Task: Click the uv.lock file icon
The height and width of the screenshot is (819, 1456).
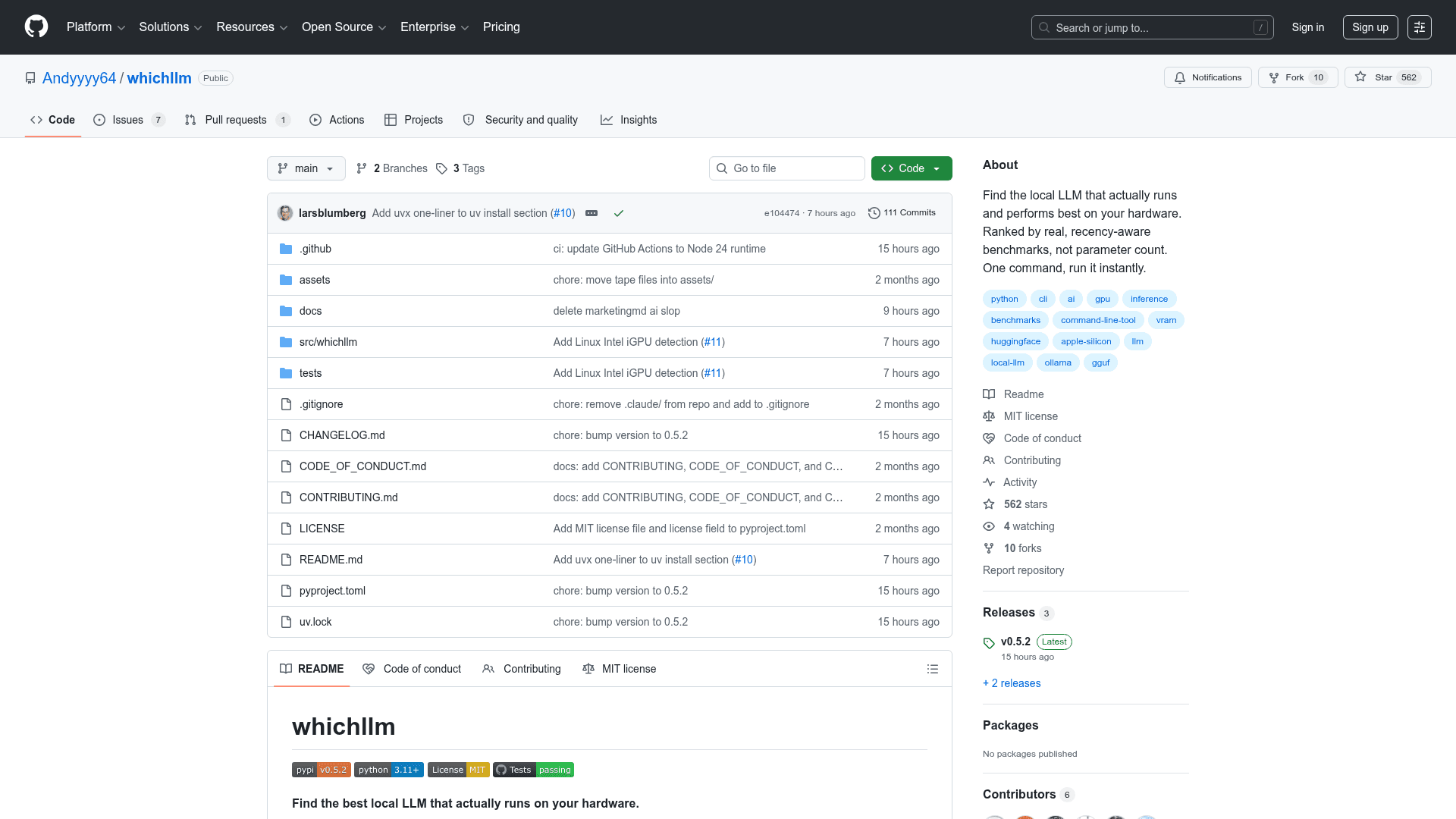Action: [x=286, y=622]
